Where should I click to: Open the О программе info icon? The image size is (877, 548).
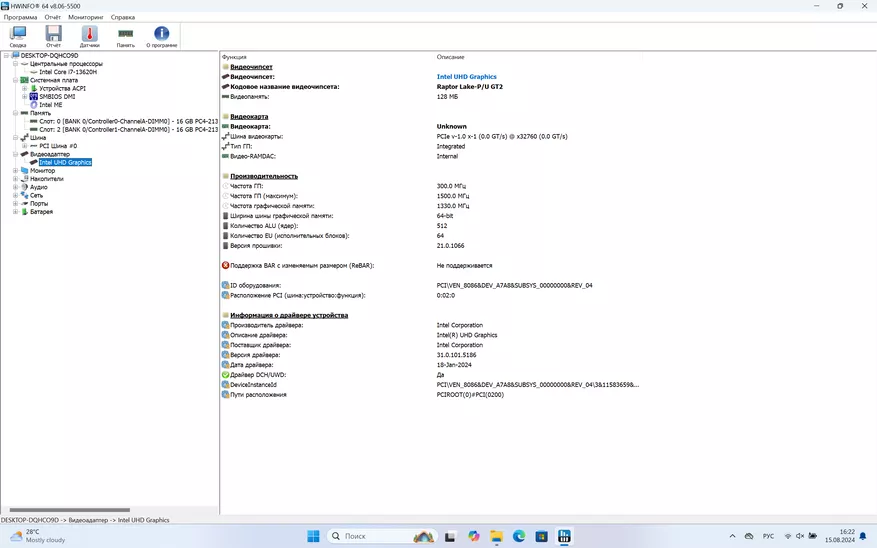162,36
